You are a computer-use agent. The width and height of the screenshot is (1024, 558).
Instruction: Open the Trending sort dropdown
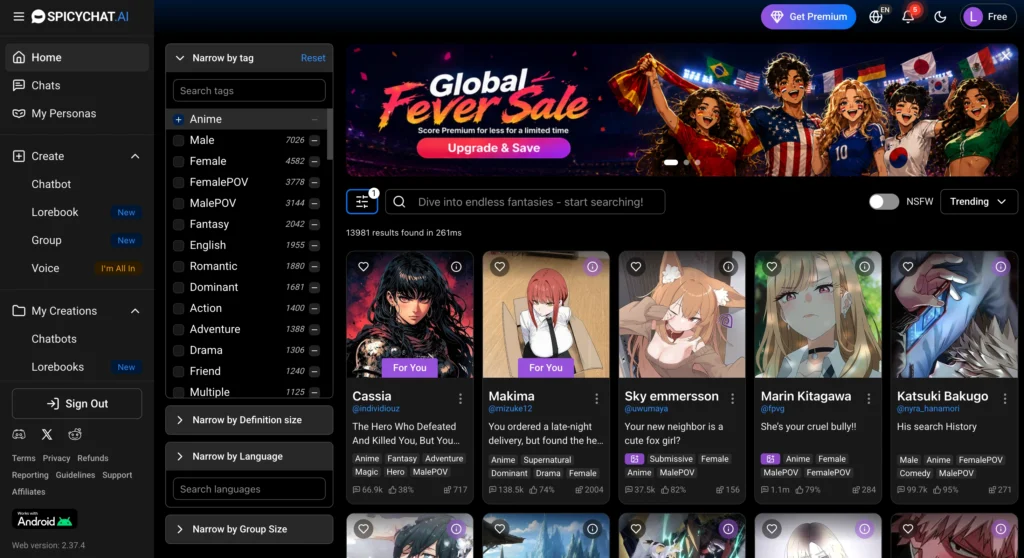pos(978,202)
